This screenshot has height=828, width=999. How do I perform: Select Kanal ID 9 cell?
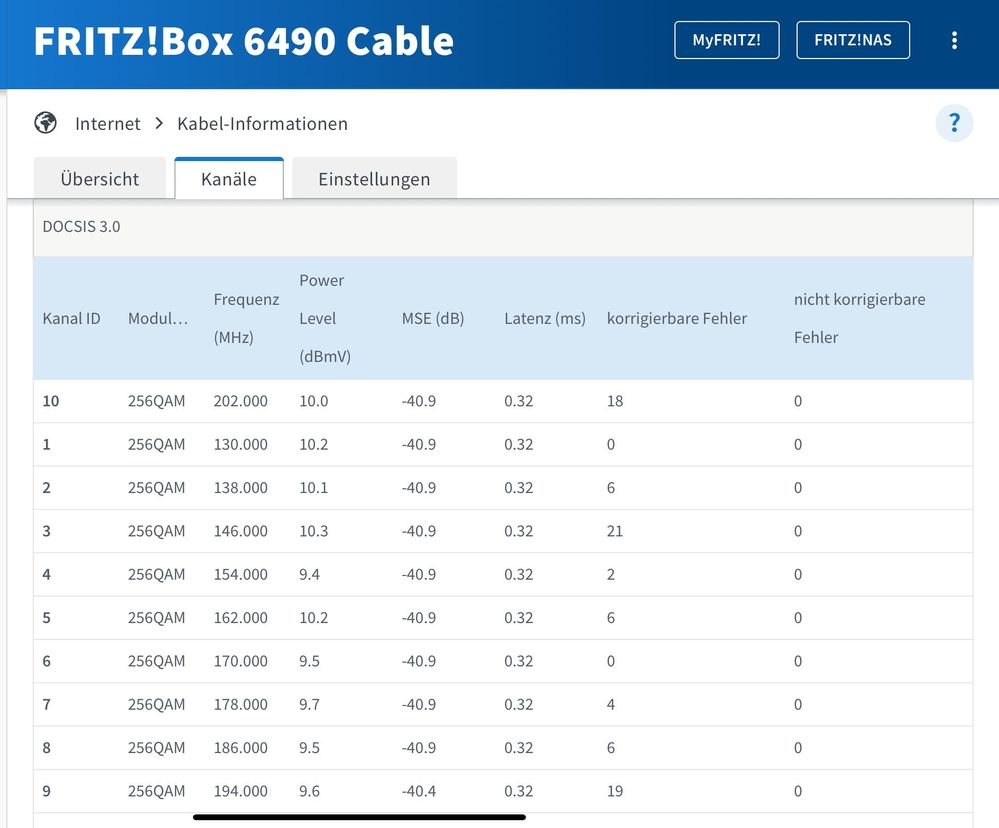point(47,791)
